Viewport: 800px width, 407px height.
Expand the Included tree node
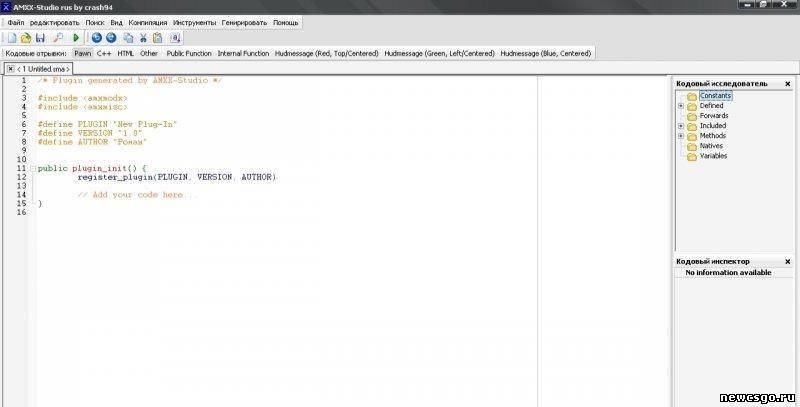681,125
